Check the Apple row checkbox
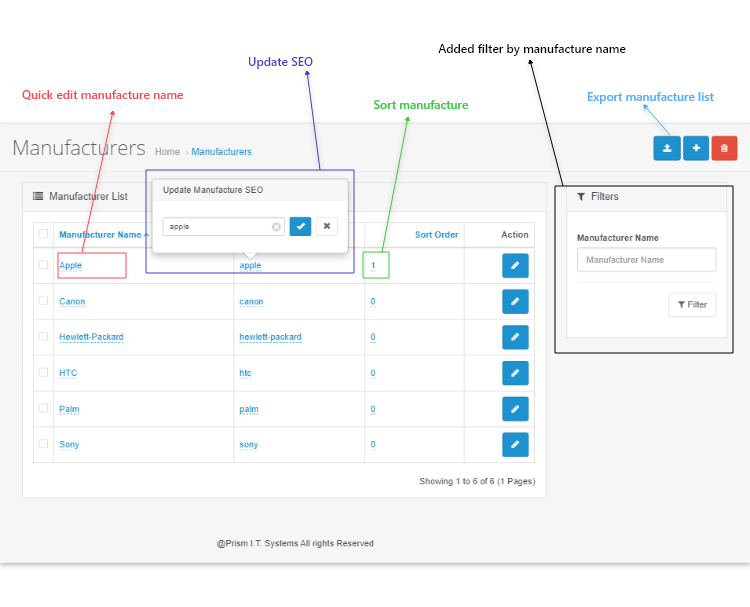750x607 pixels. coord(44,265)
